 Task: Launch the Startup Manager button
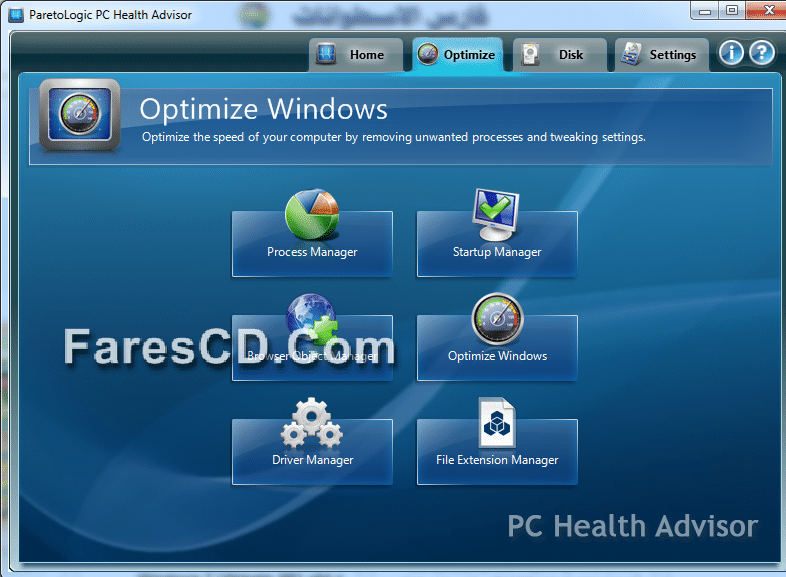click(x=497, y=244)
